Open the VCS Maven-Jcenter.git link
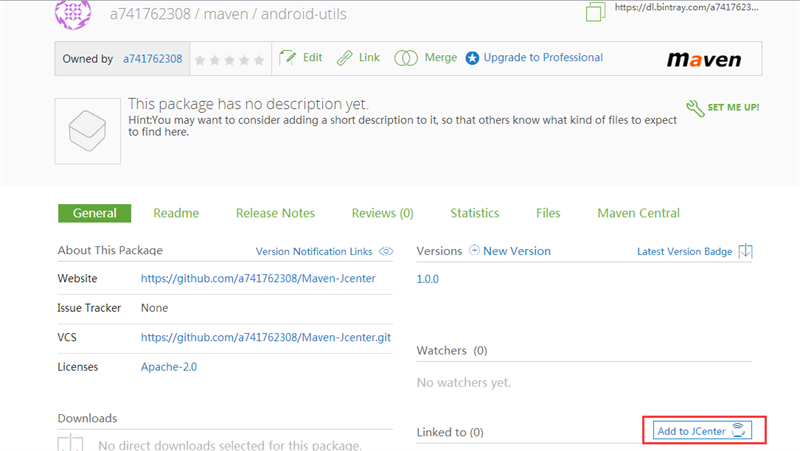The width and height of the screenshot is (800, 451). coord(266,337)
